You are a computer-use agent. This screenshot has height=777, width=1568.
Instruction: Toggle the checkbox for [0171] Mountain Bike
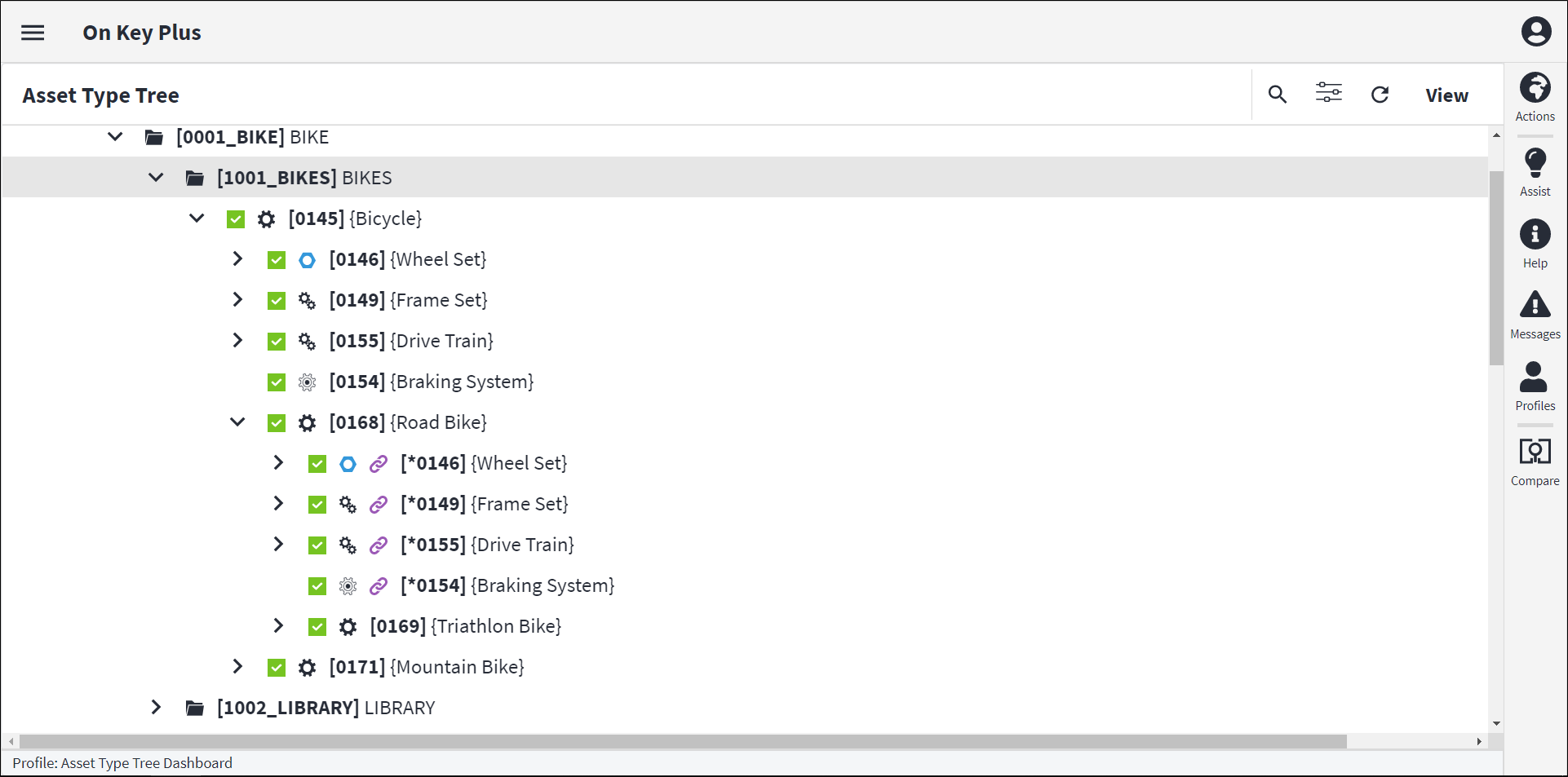point(277,668)
